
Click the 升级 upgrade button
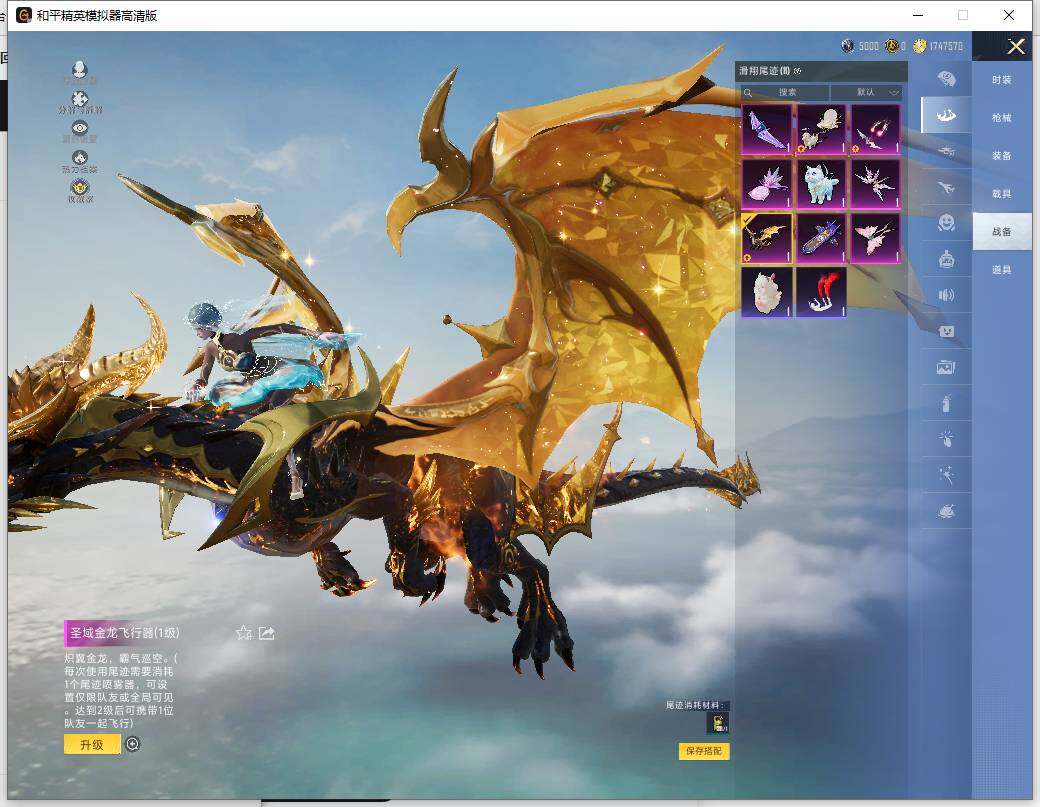point(92,744)
